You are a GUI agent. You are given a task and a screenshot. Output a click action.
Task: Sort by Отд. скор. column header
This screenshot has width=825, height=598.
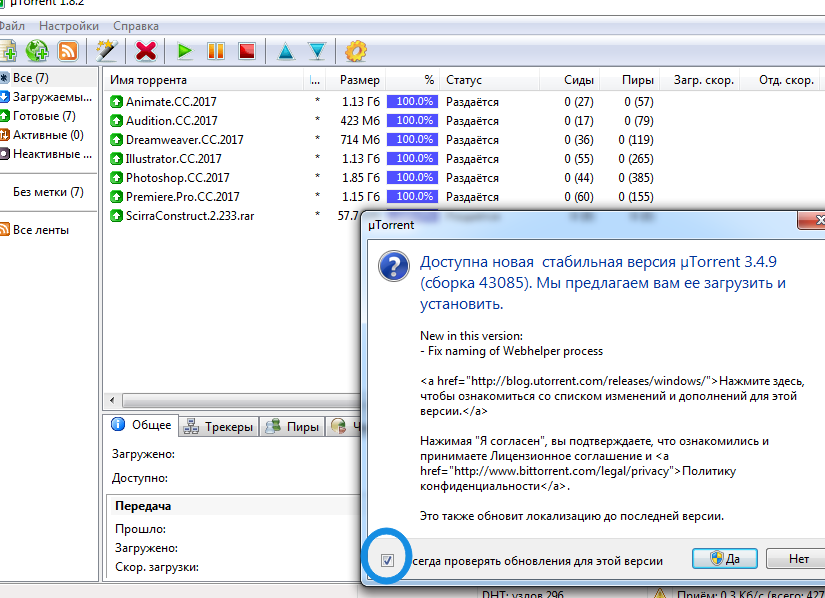(780, 80)
